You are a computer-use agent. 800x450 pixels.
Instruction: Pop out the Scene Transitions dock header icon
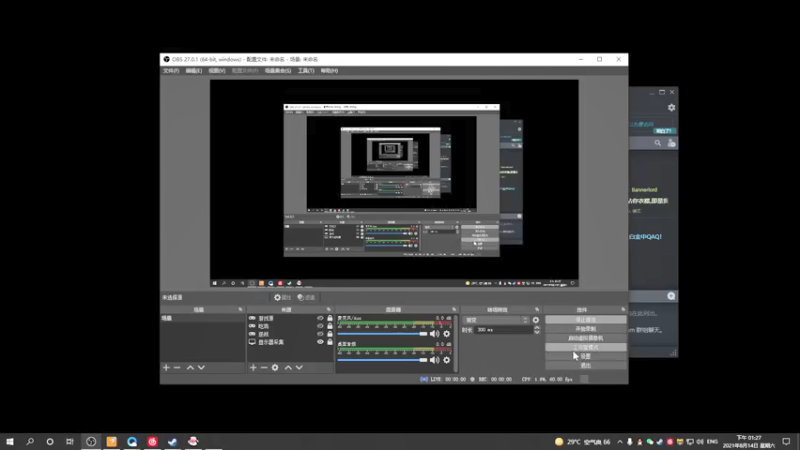point(537,310)
